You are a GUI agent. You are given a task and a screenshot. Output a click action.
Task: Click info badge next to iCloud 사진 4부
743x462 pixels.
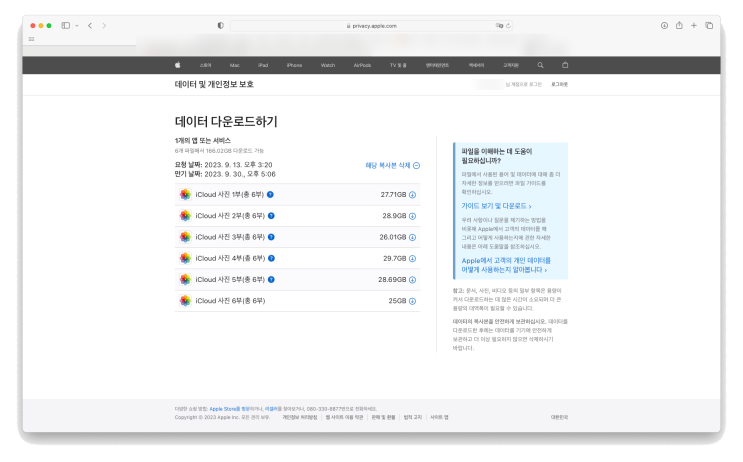pos(271,258)
